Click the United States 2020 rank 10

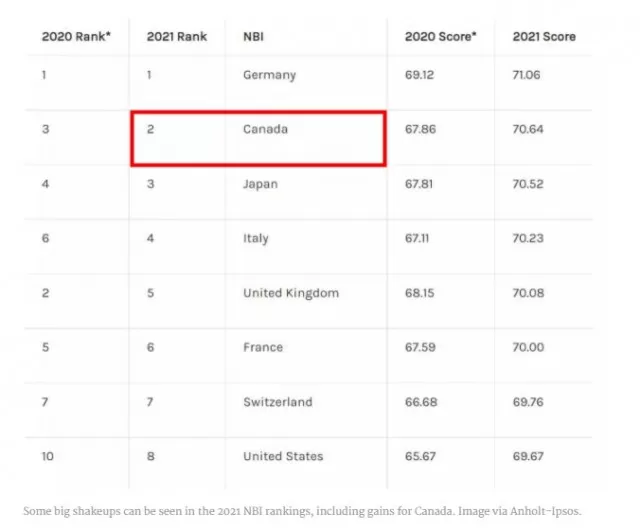click(x=48, y=457)
